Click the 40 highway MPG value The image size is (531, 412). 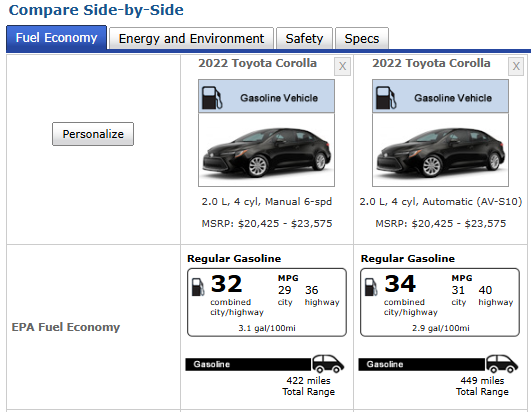[485, 290]
